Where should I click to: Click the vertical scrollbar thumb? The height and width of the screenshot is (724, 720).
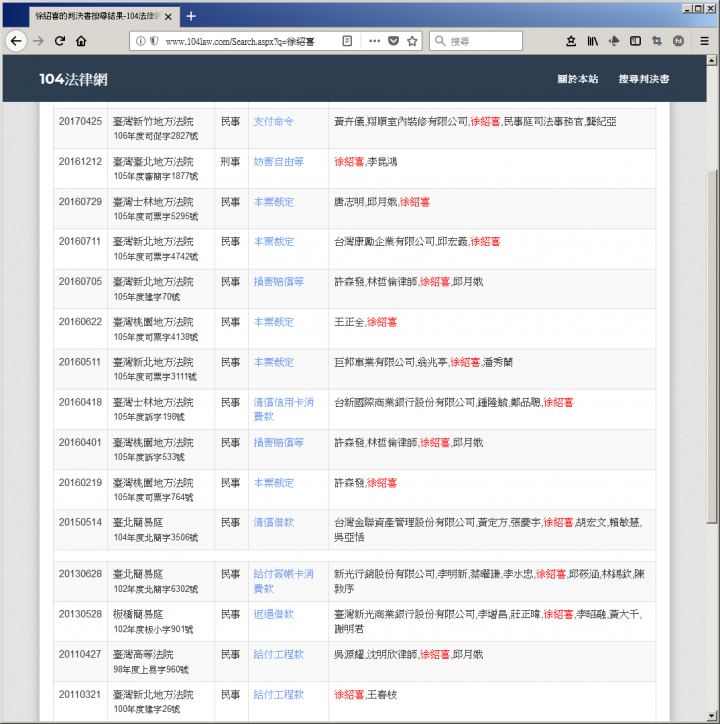(712, 346)
